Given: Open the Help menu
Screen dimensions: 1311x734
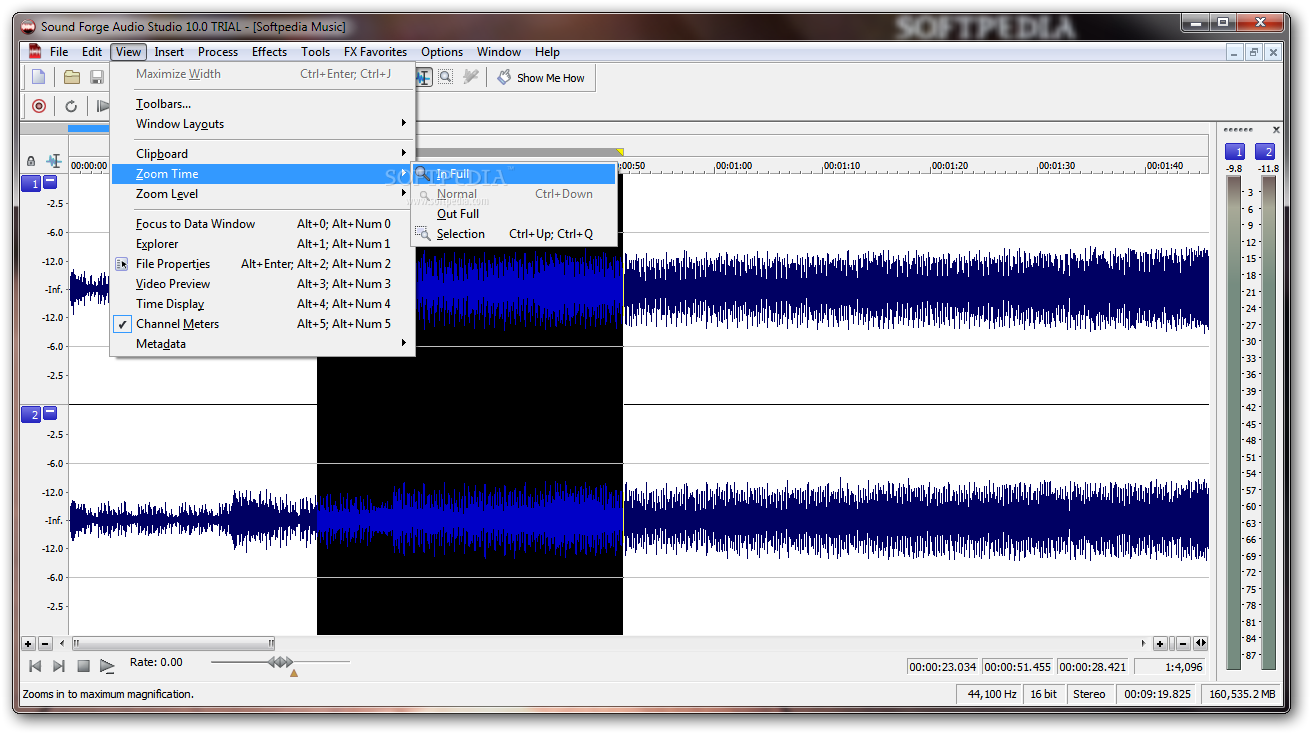Looking at the screenshot, I should pyautogui.click(x=547, y=52).
